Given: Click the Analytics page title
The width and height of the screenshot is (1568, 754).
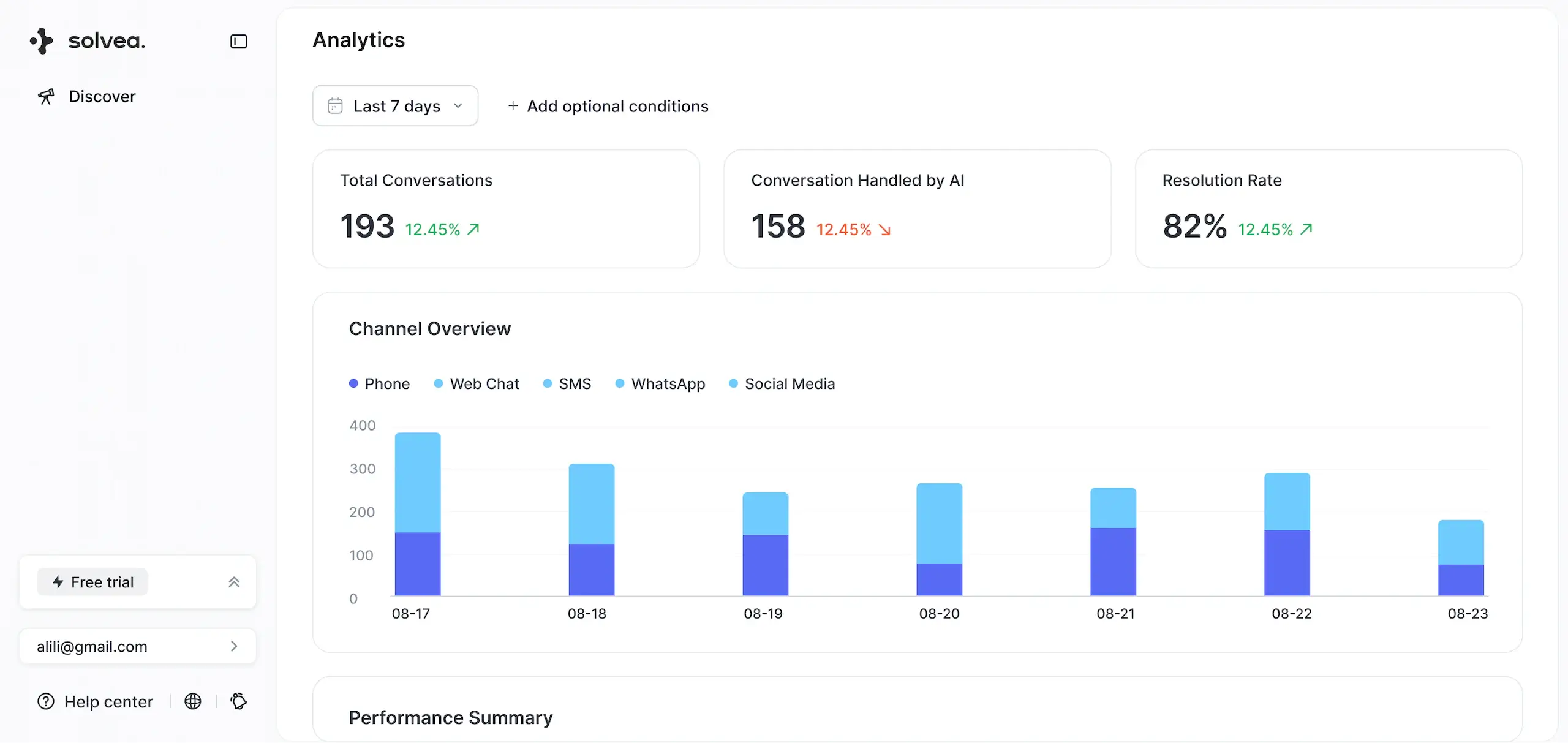Looking at the screenshot, I should [359, 40].
